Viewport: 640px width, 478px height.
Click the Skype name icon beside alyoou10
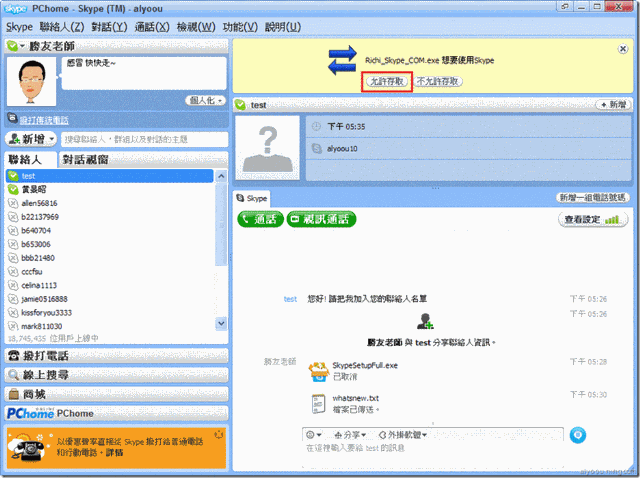coord(316,148)
